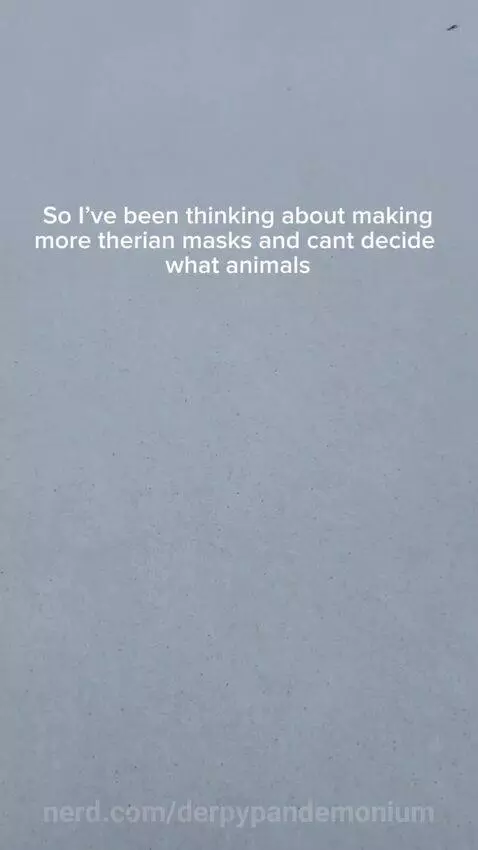This screenshot has height=850, width=478.
Task: Select the word "thinking" in the caption
Action: coord(230,216)
